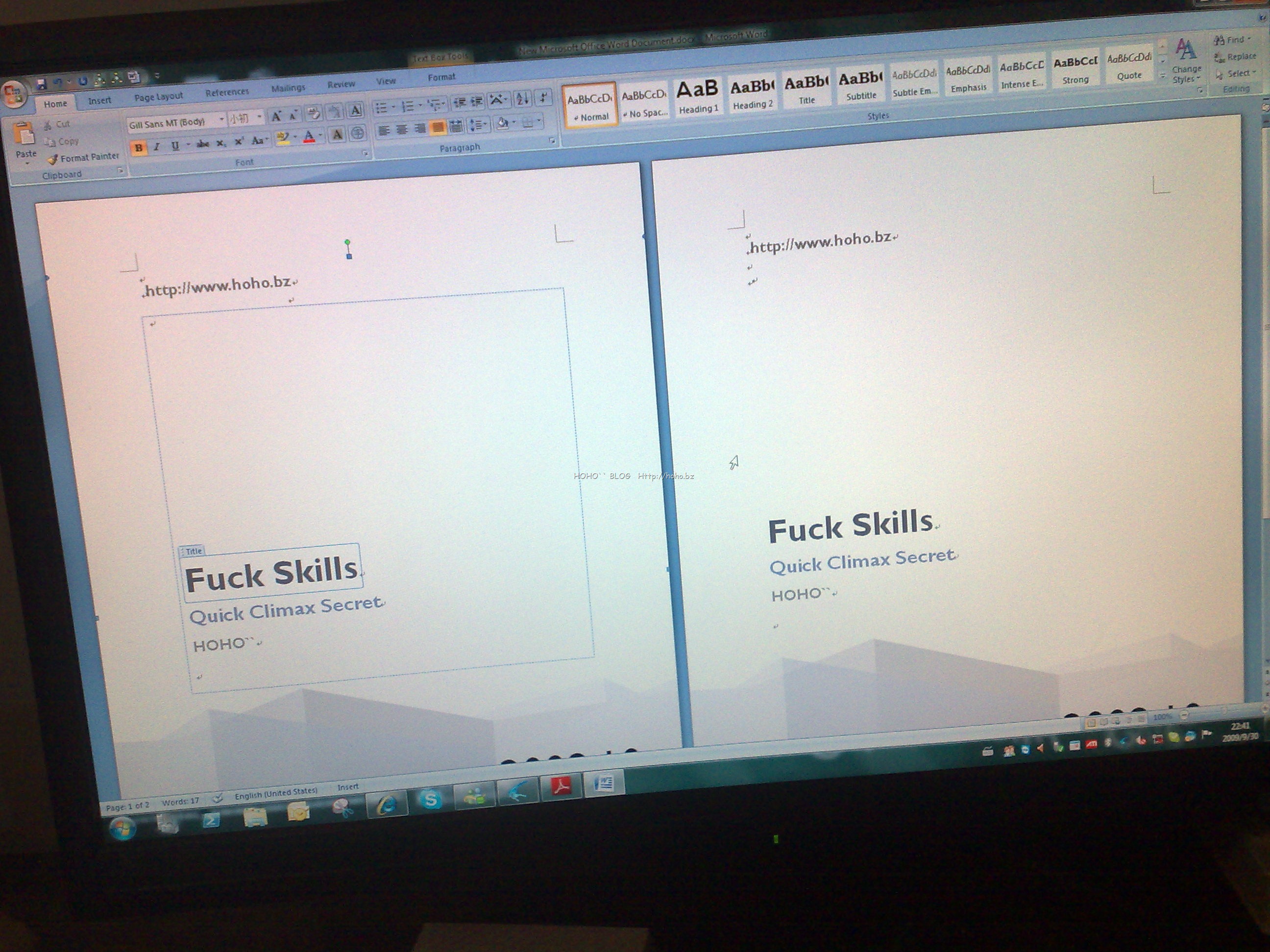This screenshot has height=952, width=1270.
Task: Apply enclosed character formatting
Action: click(357, 133)
